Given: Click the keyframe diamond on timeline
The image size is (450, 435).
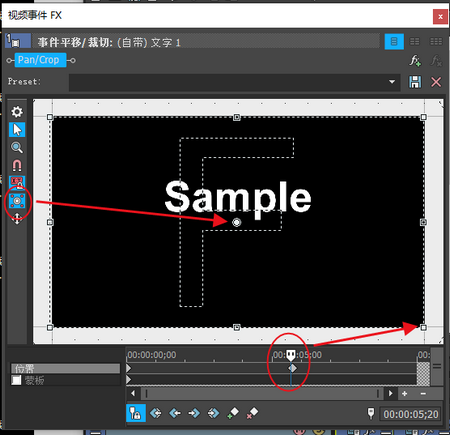Looking at the screenshot, I should 293,368.
